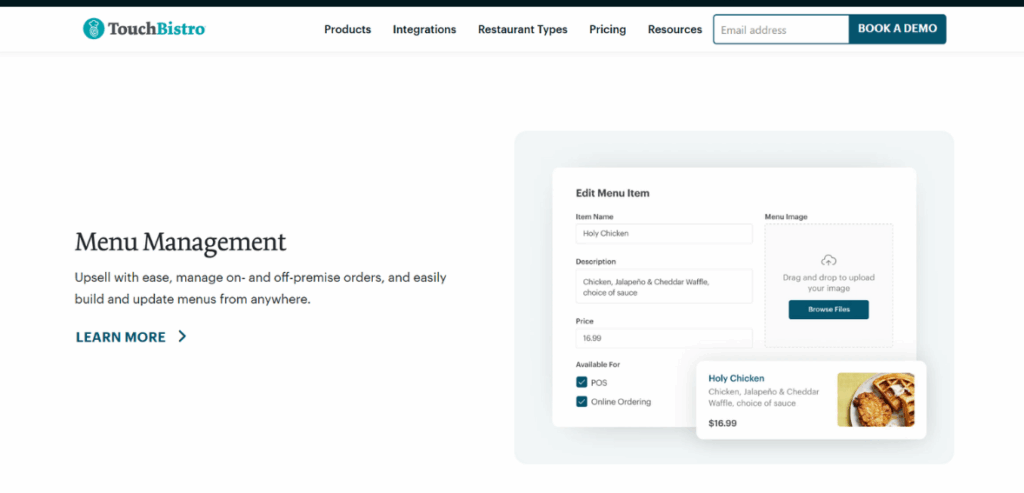Open the Products menu
This screenshot has width=1024, height=493.
[347, 30]
